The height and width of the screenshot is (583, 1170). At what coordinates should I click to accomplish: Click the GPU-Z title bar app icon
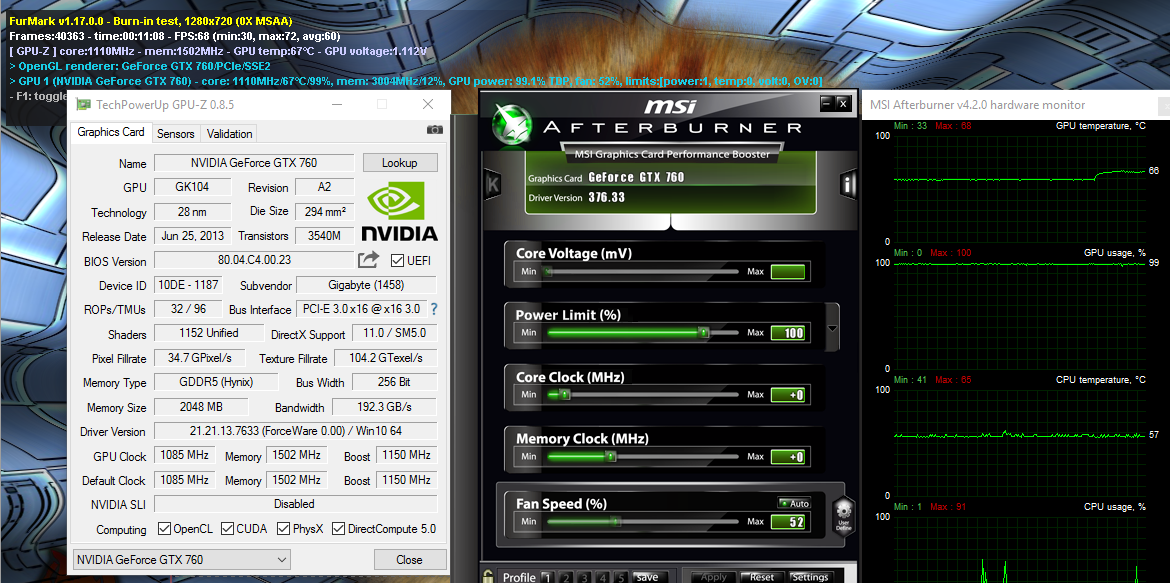point(84,105)
